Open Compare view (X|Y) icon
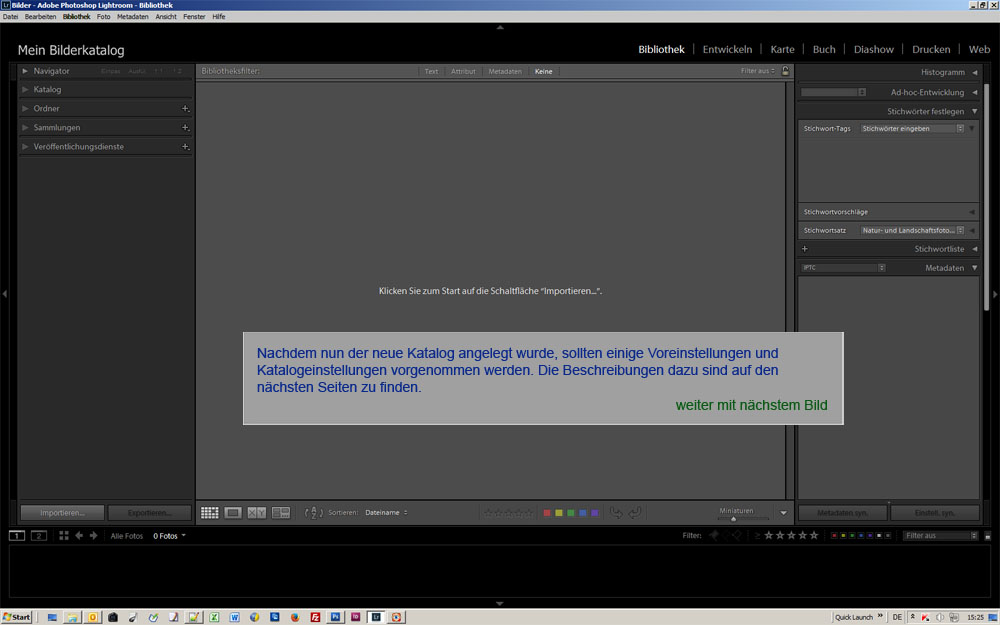 (x=257, y=513)
